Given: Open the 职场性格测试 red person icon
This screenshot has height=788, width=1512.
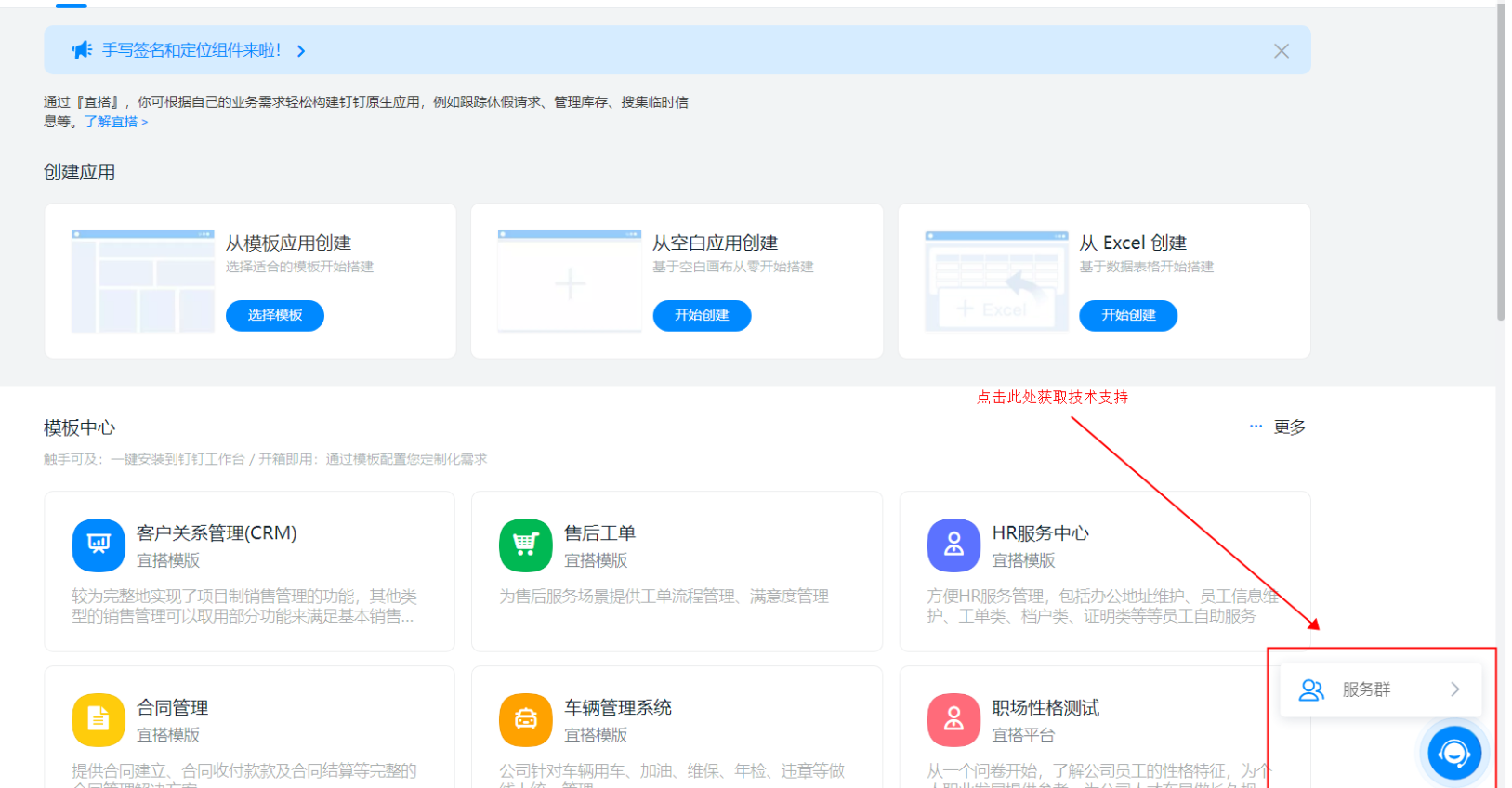Looking at the screenshot, I should pos(953,720).
